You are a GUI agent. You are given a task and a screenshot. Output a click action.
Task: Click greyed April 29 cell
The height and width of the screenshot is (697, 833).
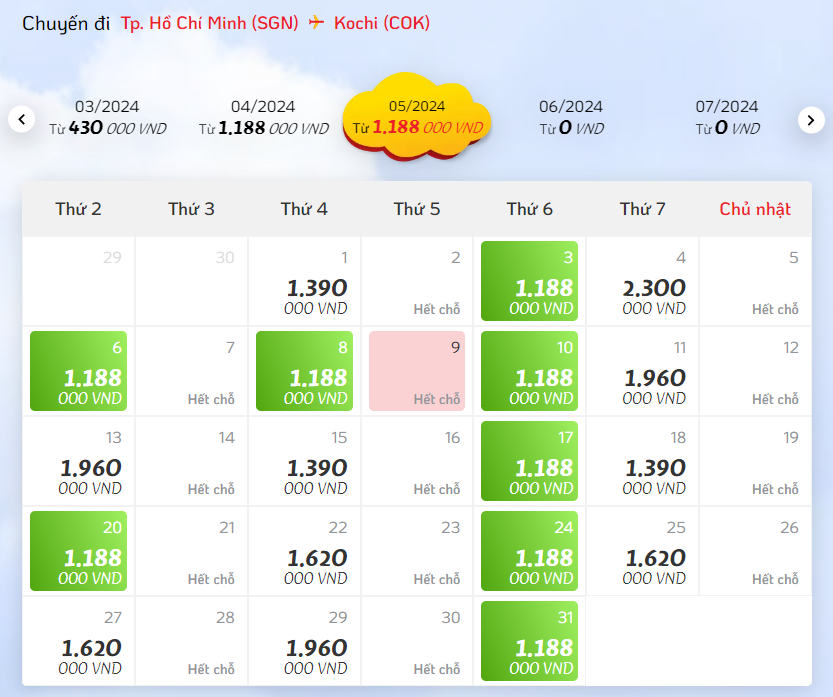tap(79, 281)
